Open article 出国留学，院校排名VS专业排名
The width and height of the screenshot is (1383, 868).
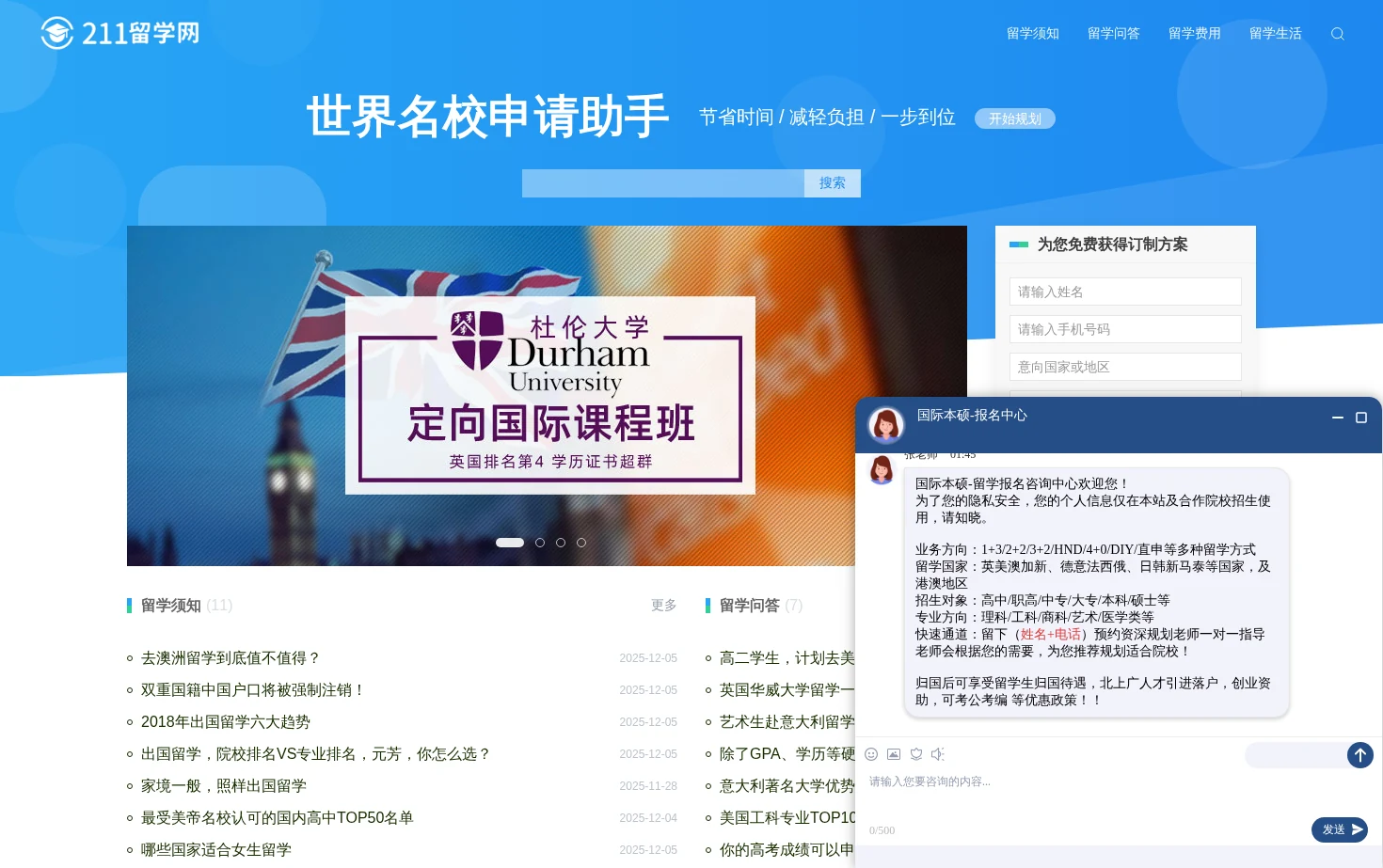(x=316, y=754)
